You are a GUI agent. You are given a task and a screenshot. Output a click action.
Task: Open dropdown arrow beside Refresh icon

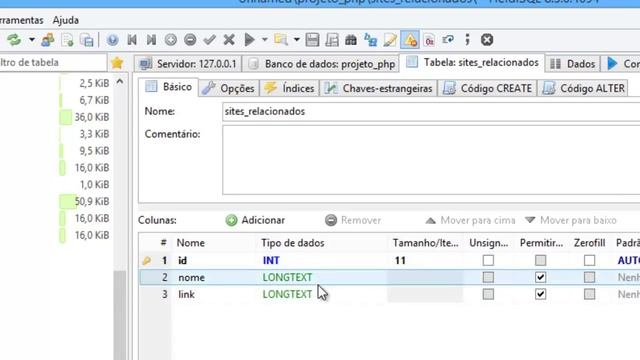[31, 40]
